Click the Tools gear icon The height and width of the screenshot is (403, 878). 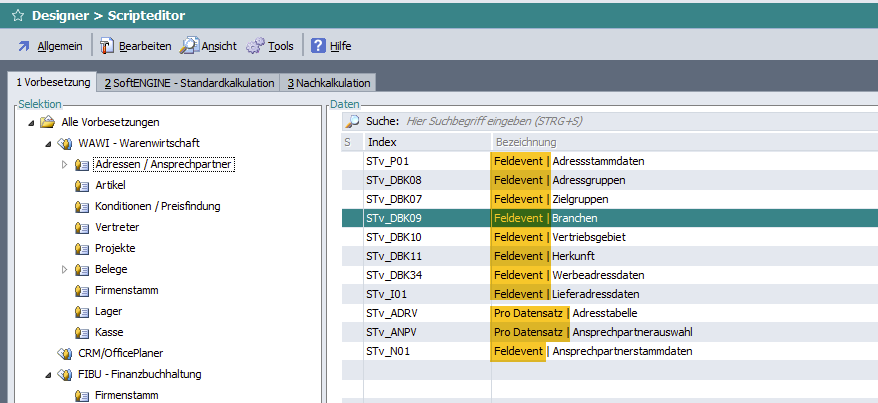click(255, 46)
